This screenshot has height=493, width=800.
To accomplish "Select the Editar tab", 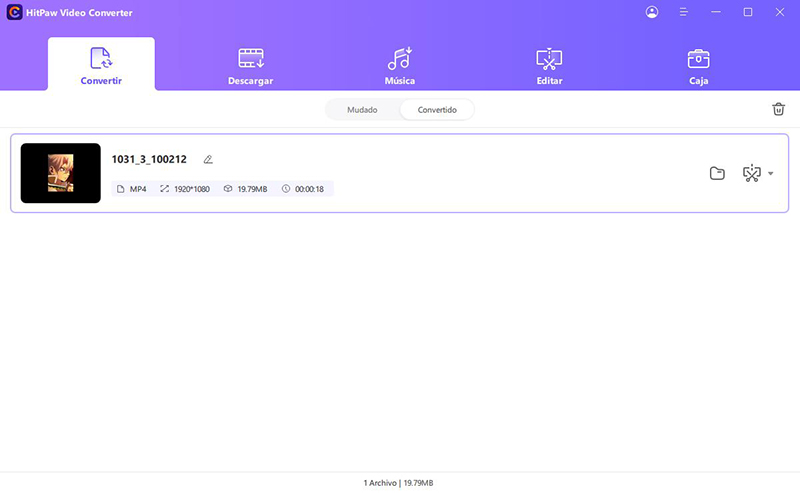I will click(x=549, y=65).
